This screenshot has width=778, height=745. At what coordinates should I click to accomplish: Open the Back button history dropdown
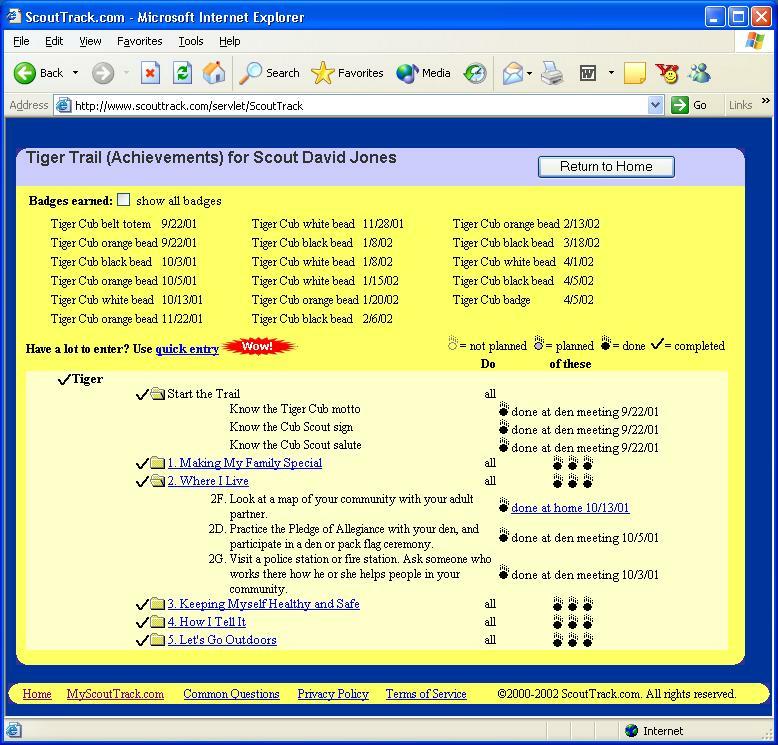(x=75, y=73)
